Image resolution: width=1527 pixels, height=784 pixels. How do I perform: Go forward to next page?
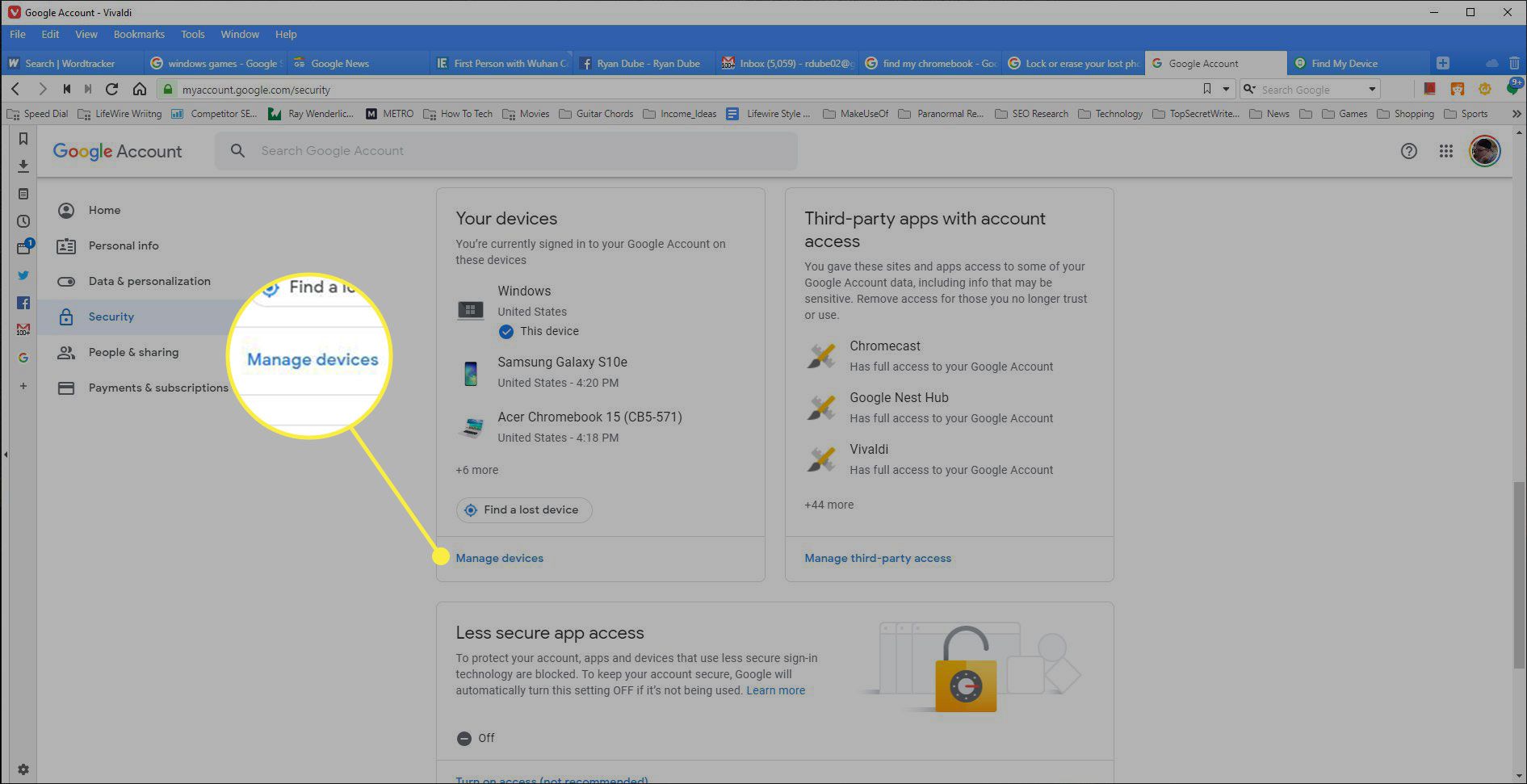click(43, 89)
